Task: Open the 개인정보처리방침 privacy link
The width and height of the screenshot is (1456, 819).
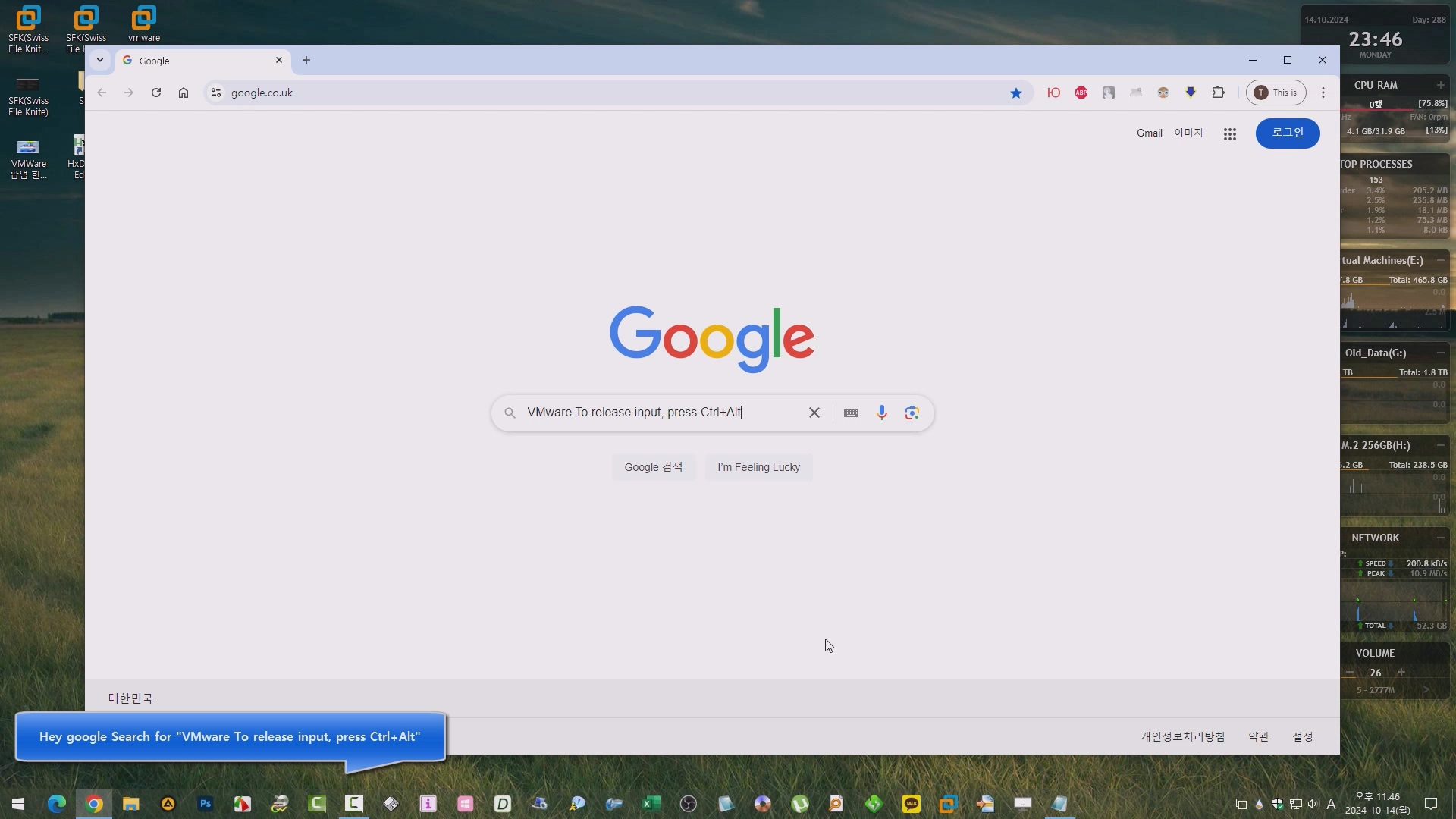Action: point(1182,736)
